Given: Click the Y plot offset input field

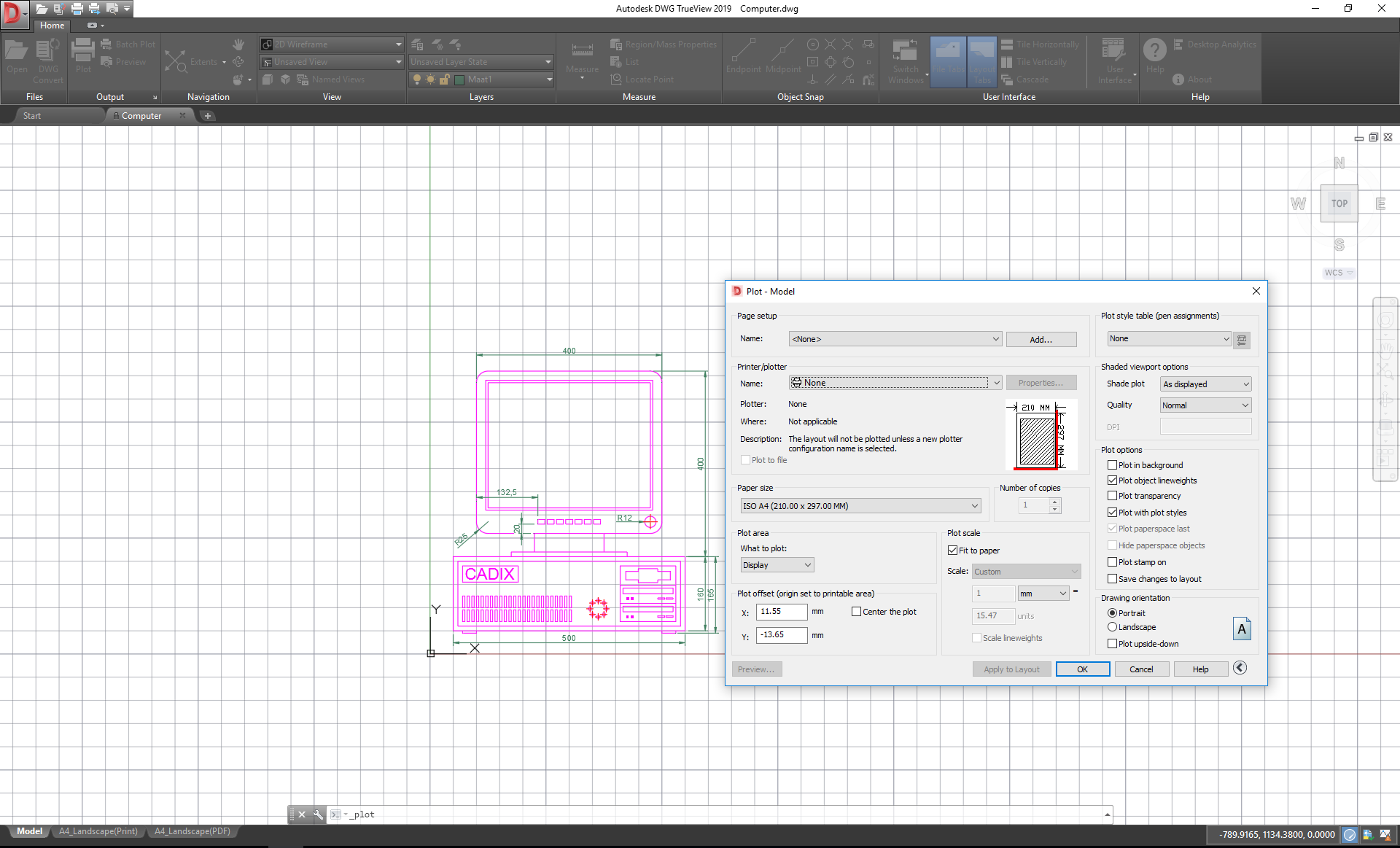Looking at the screenshot, I should click(782, 635).
